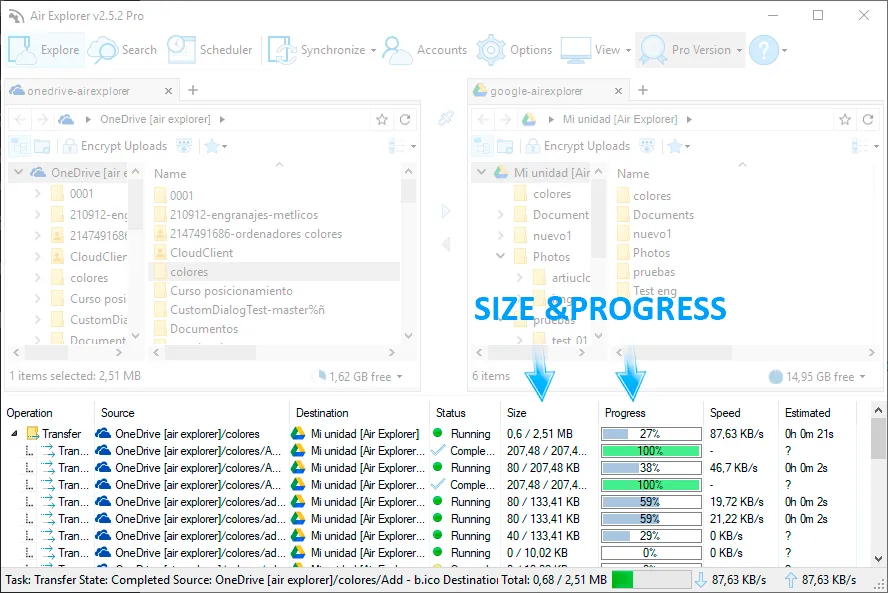
Task: Click the View monitor icon
Action: click(576, 50)
